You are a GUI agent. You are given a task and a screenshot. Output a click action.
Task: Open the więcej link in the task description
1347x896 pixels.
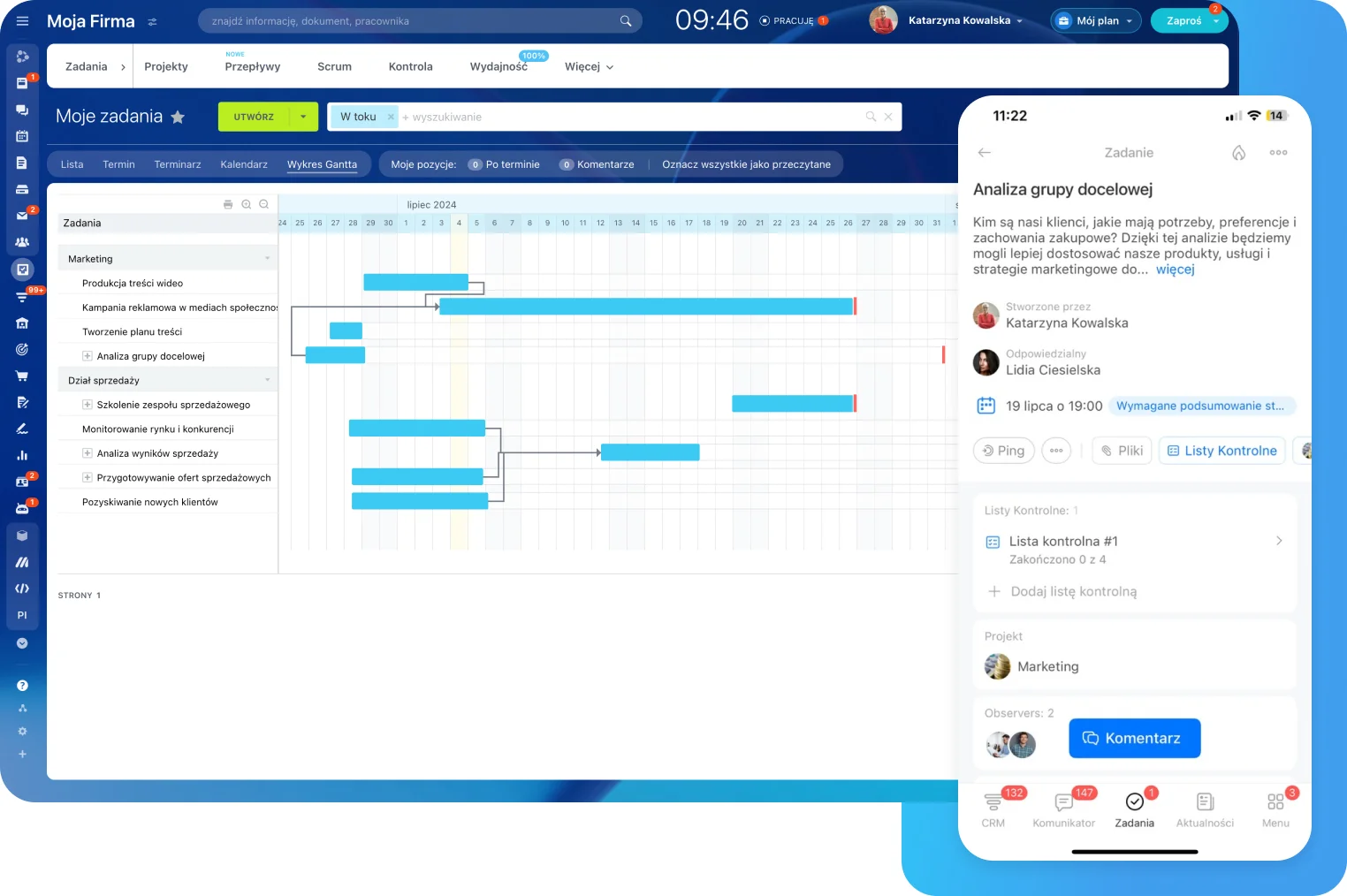click(x=1175, y=269)
